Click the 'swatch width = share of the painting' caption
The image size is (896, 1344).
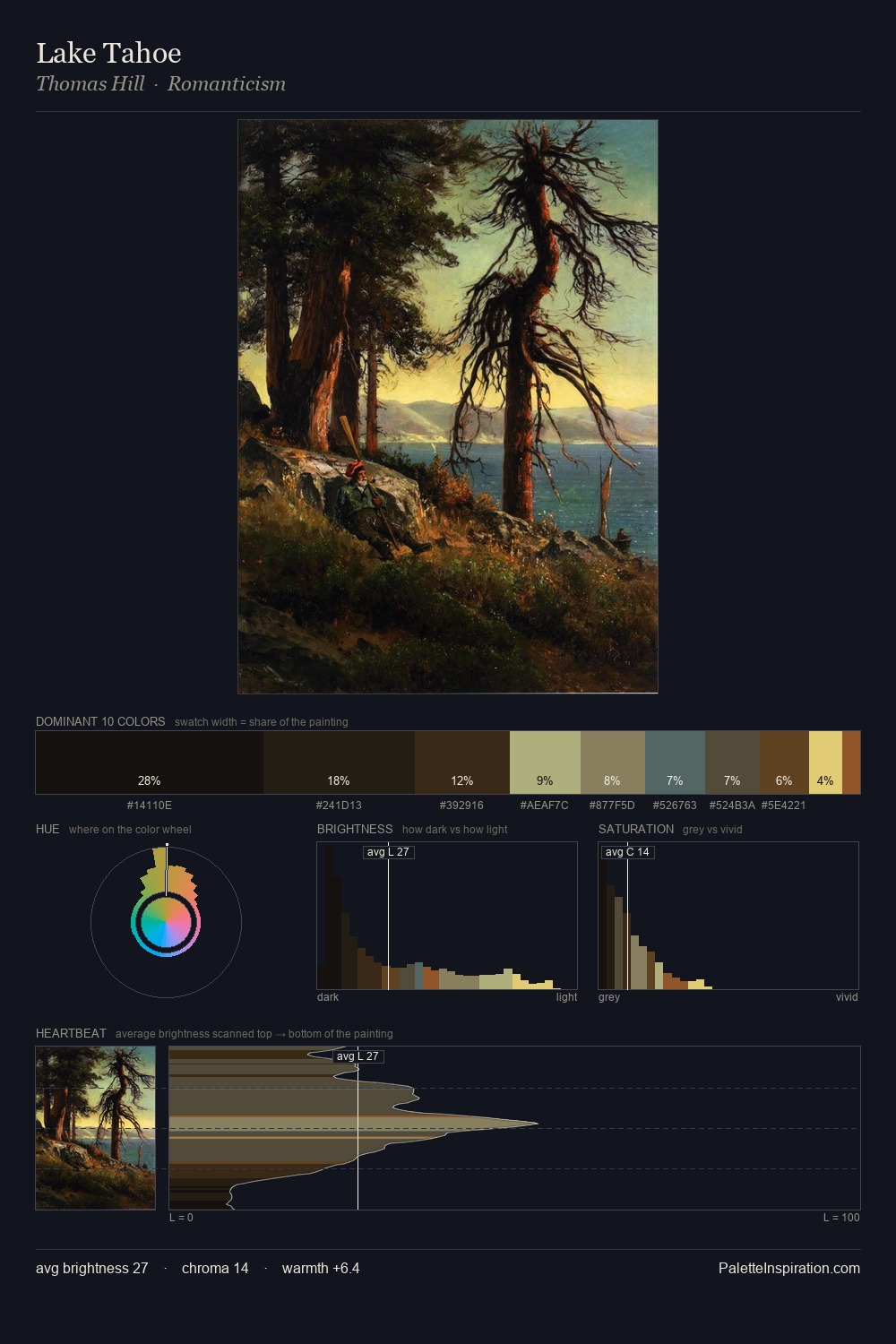[262, 722]
